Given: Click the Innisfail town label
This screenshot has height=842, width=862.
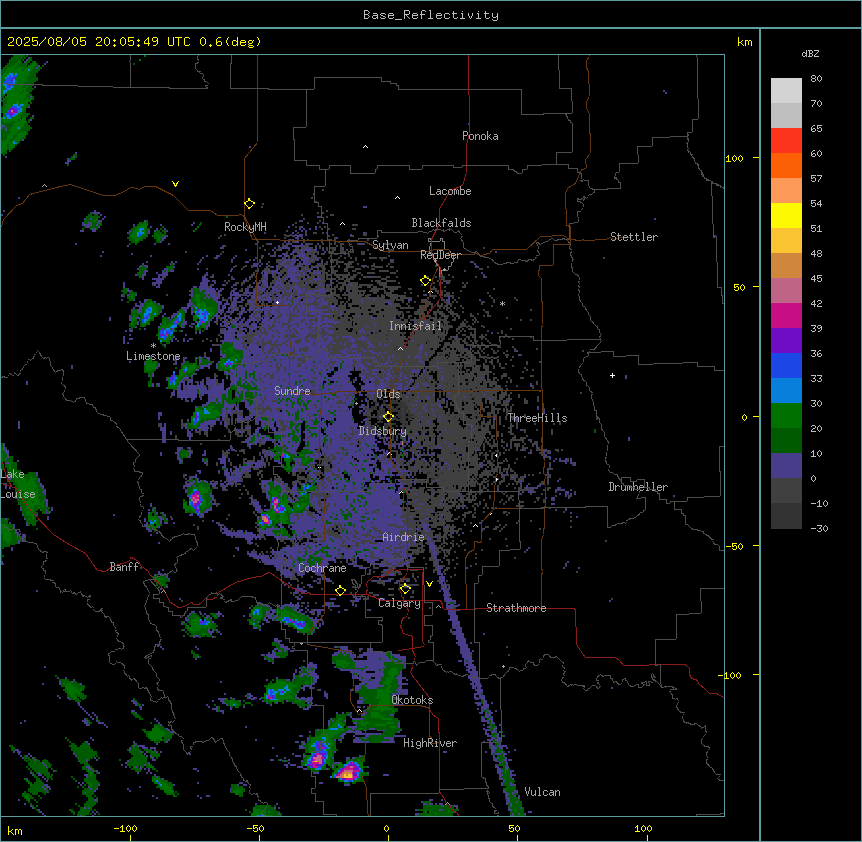Looking at the screenshot, I should pos(415,326).
